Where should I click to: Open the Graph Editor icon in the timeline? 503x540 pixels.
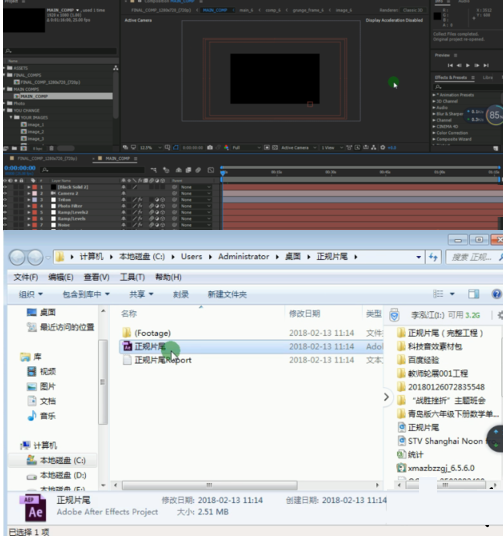click(x=211, y=170)
